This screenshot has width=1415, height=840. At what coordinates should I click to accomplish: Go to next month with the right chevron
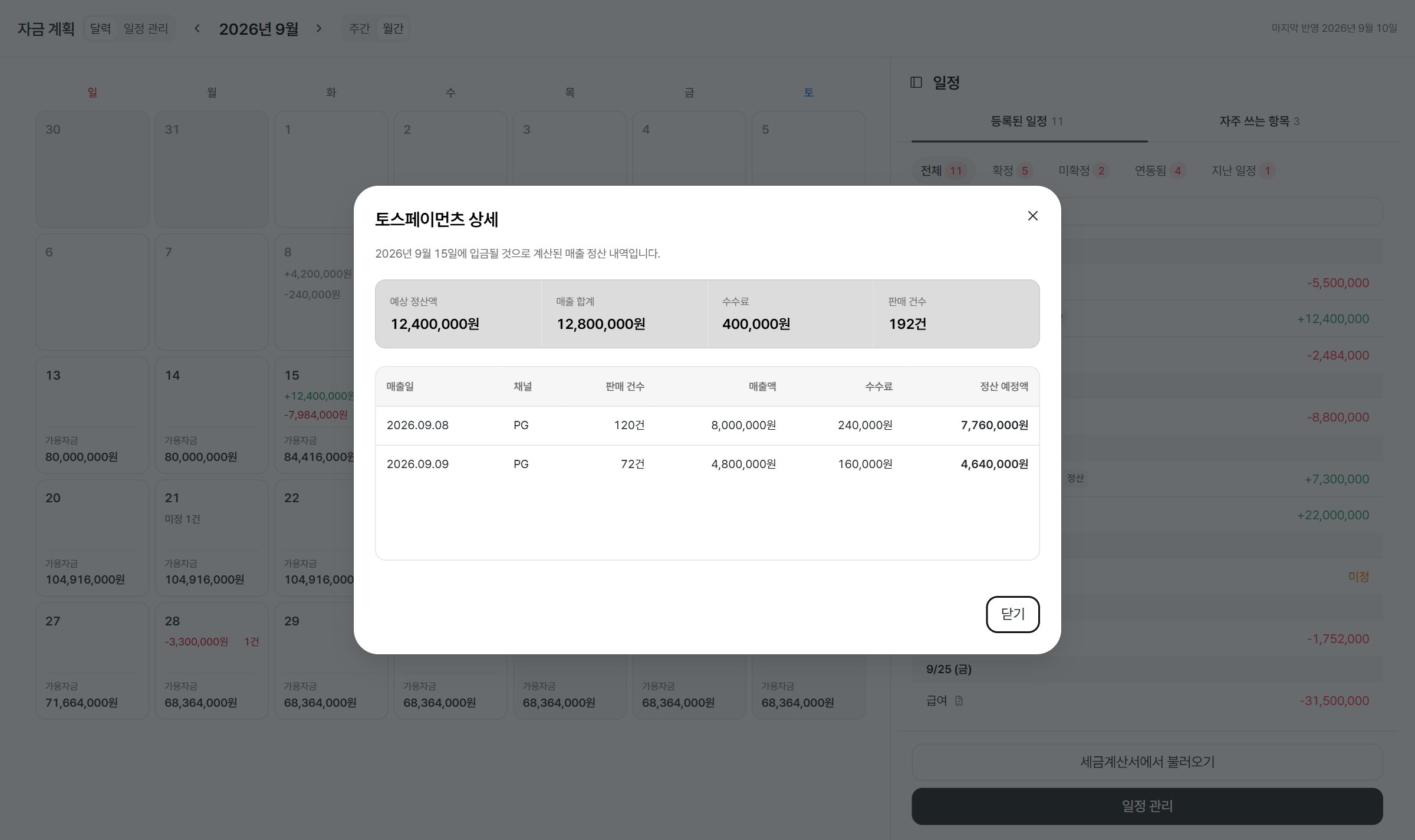pos(319,28)
